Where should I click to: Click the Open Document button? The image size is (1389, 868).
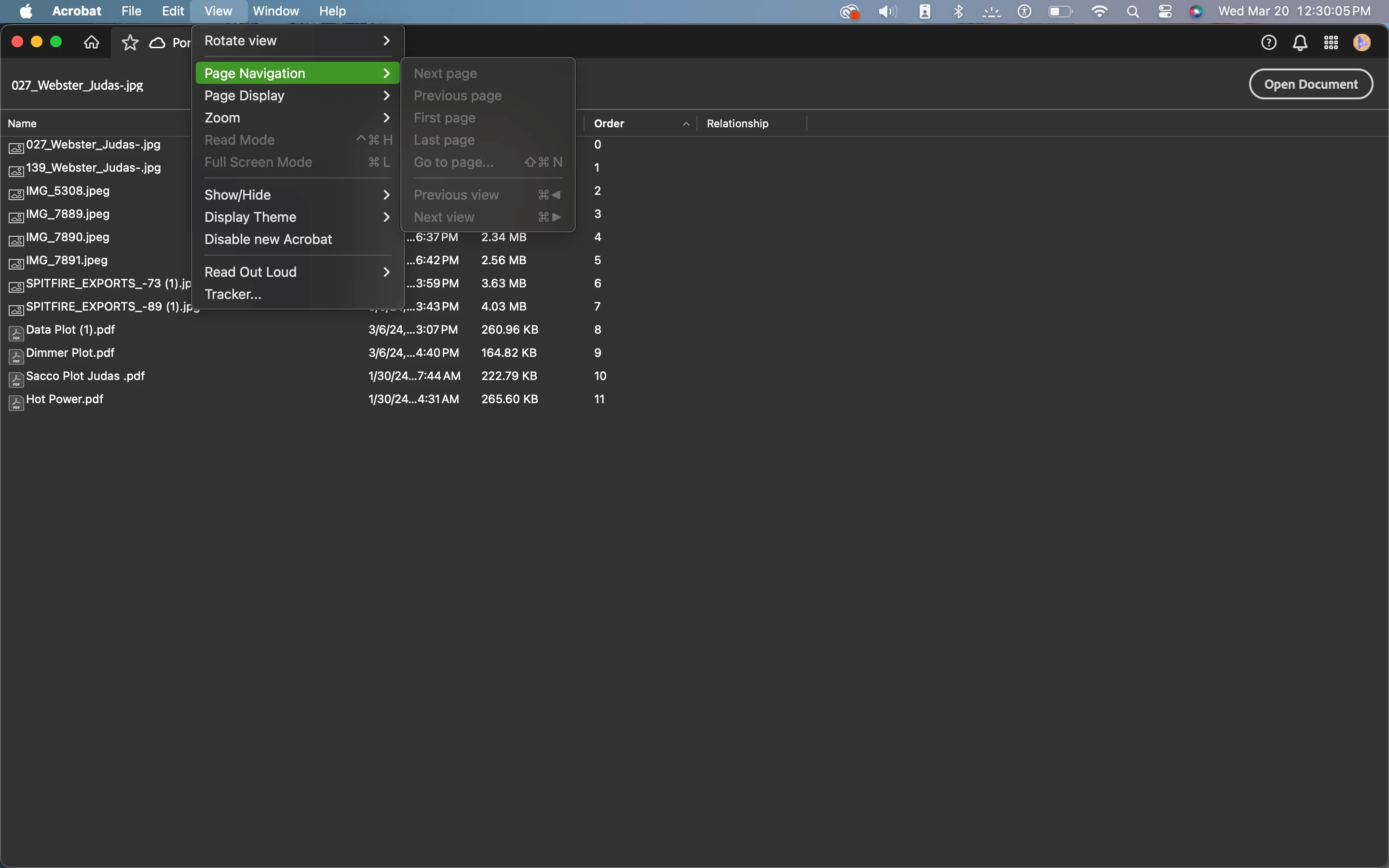pyautogui.click(x=1311, y=84)
